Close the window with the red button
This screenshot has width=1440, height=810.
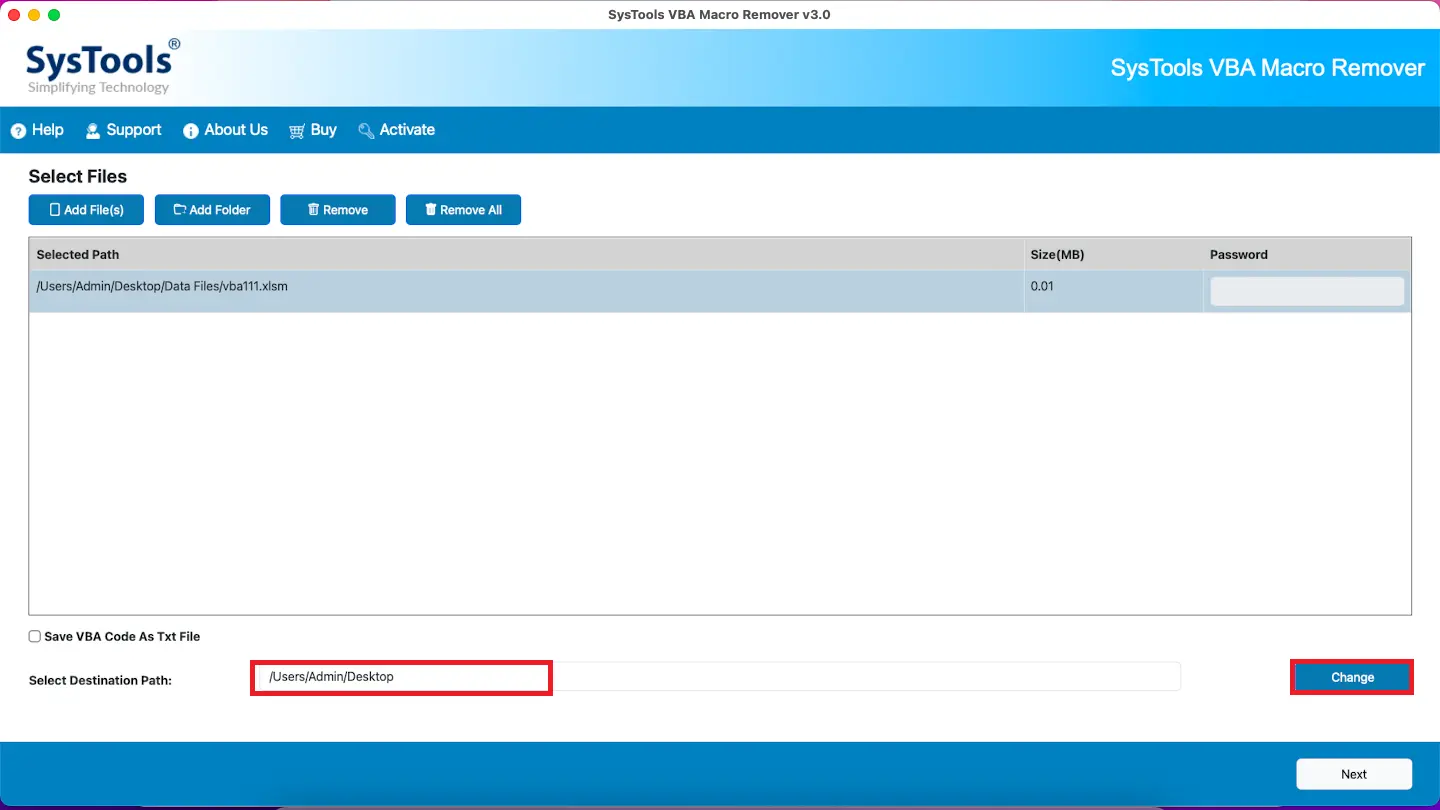pos(14,15)
